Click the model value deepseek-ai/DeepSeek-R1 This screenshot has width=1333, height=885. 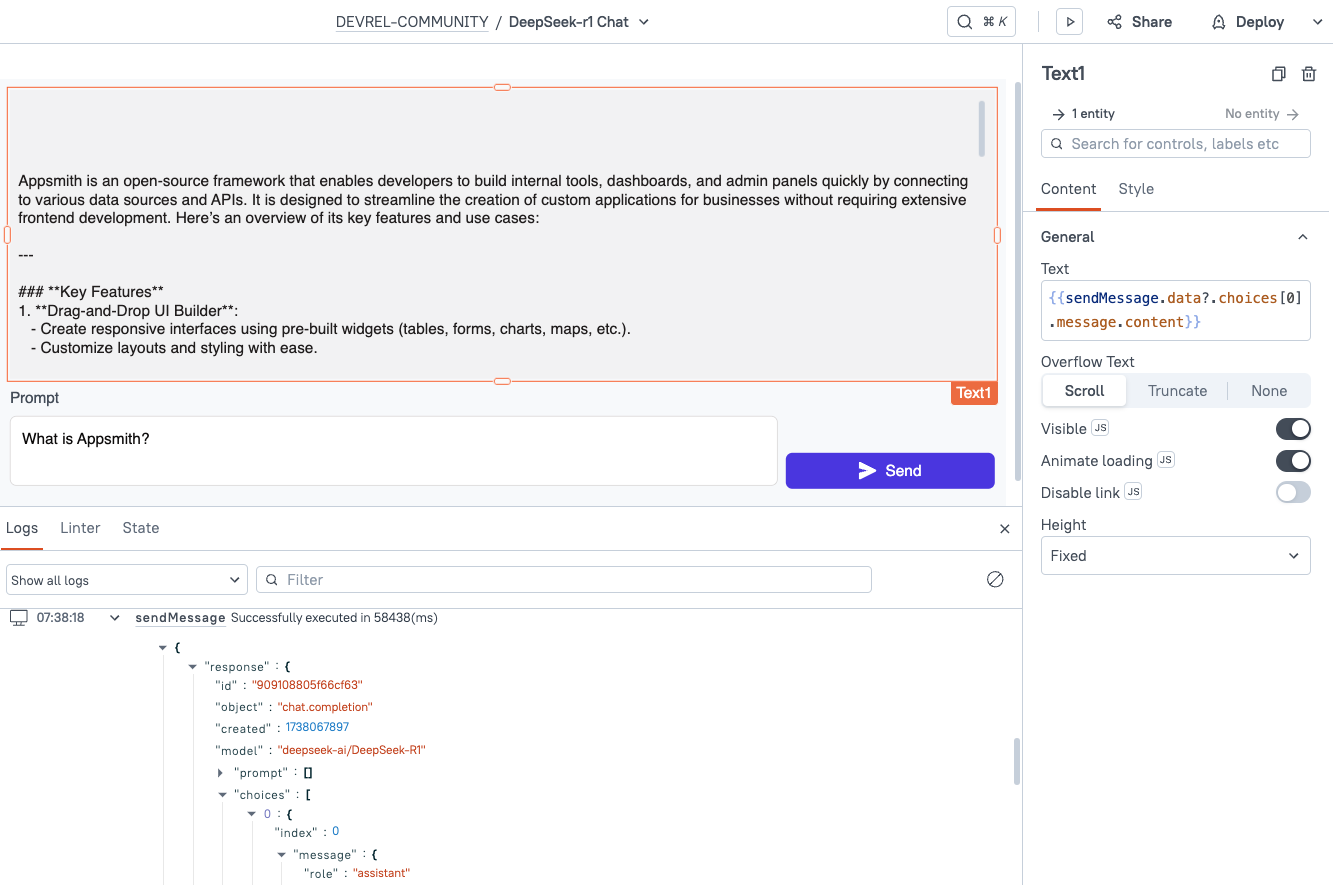tap(352, 750)
